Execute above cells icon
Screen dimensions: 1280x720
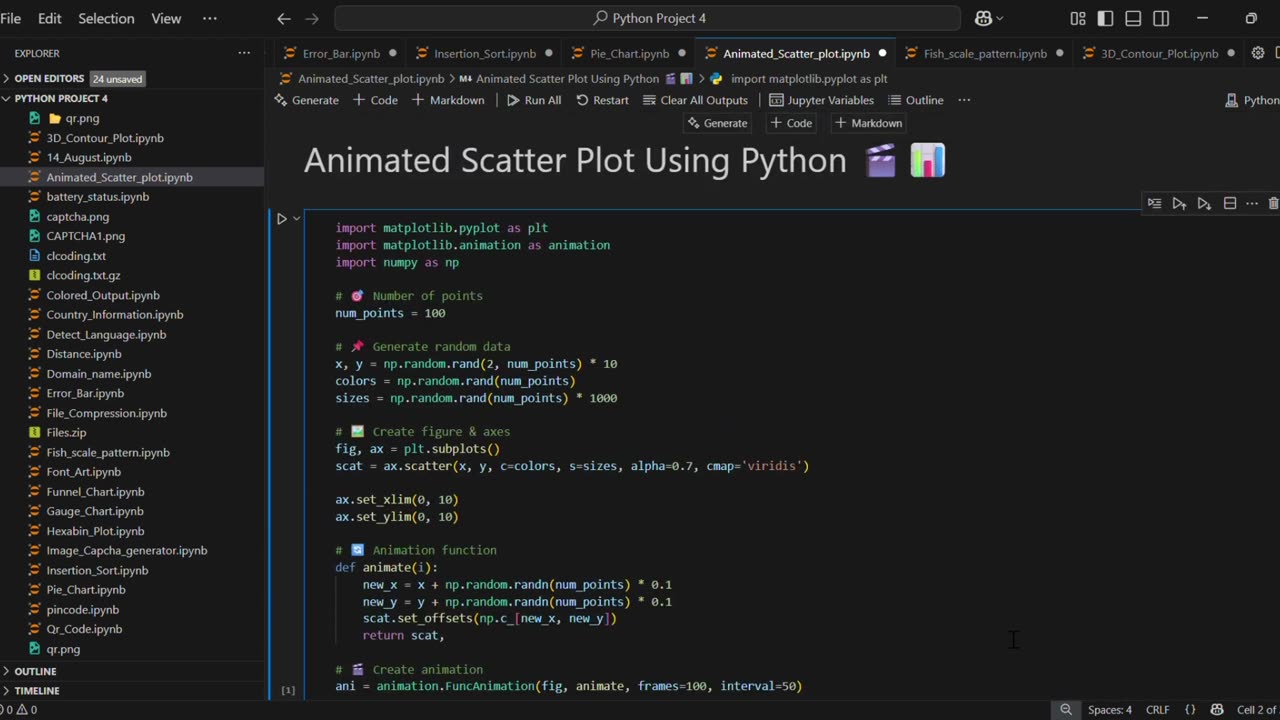point(1180,203)
